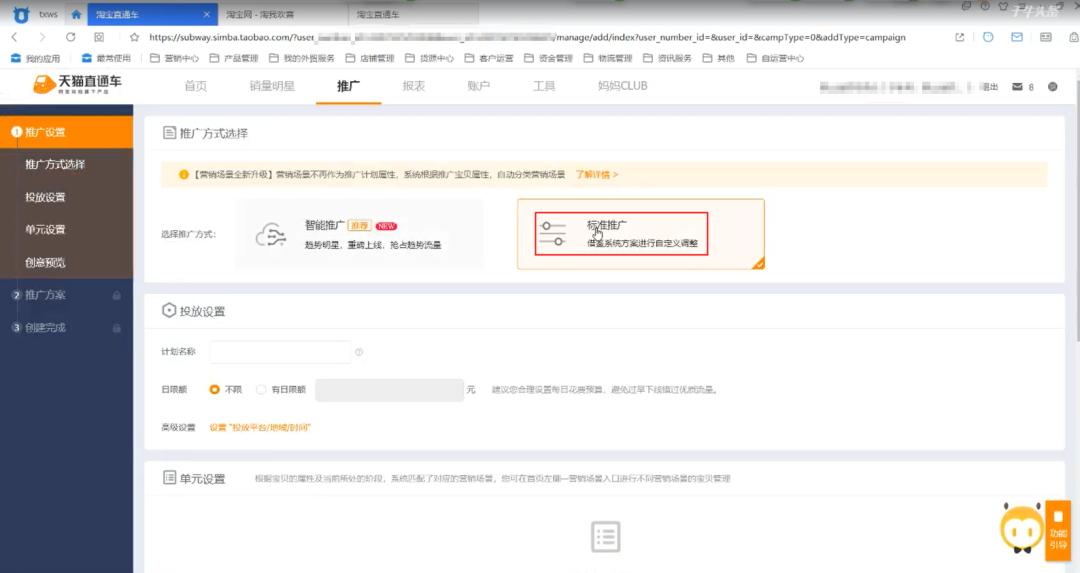This screenshot has height=573, width=1080.
Task: Expand the 客户运营 bookmark folder
Action: [489, 59]
